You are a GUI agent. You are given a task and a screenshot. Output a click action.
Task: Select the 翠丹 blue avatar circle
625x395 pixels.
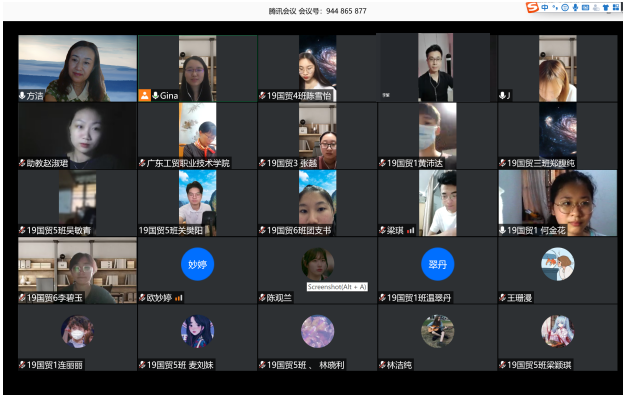pyautogui.click(x=438, y=264)
